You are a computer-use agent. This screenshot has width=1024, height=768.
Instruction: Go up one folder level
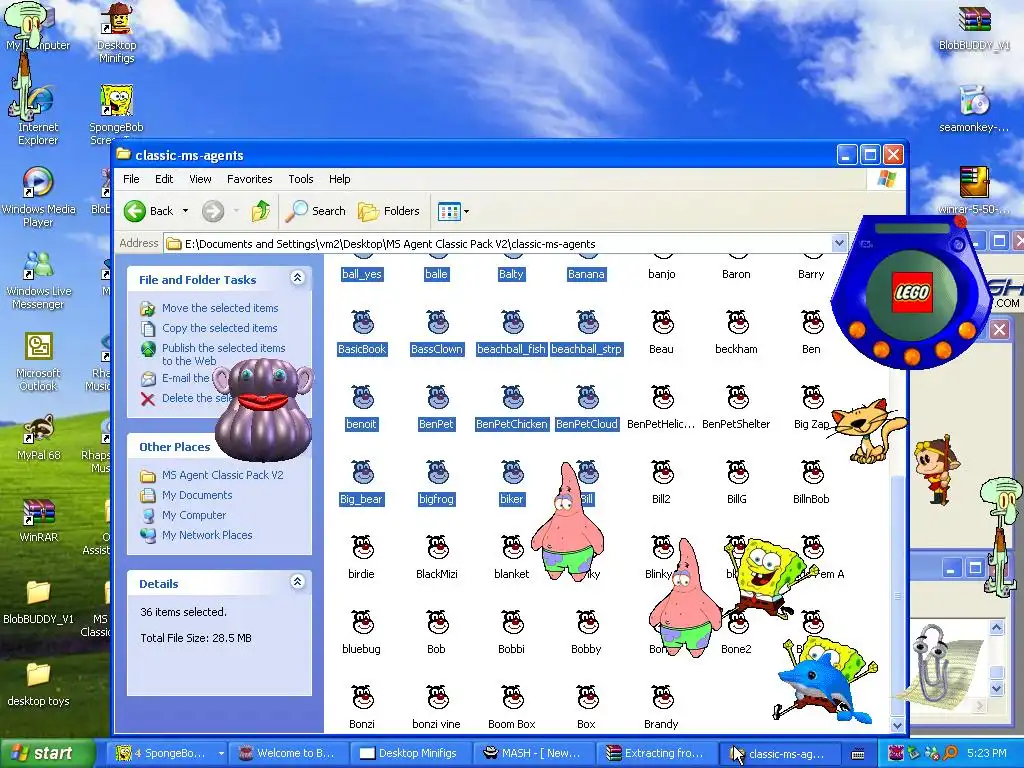click(261, 211)
